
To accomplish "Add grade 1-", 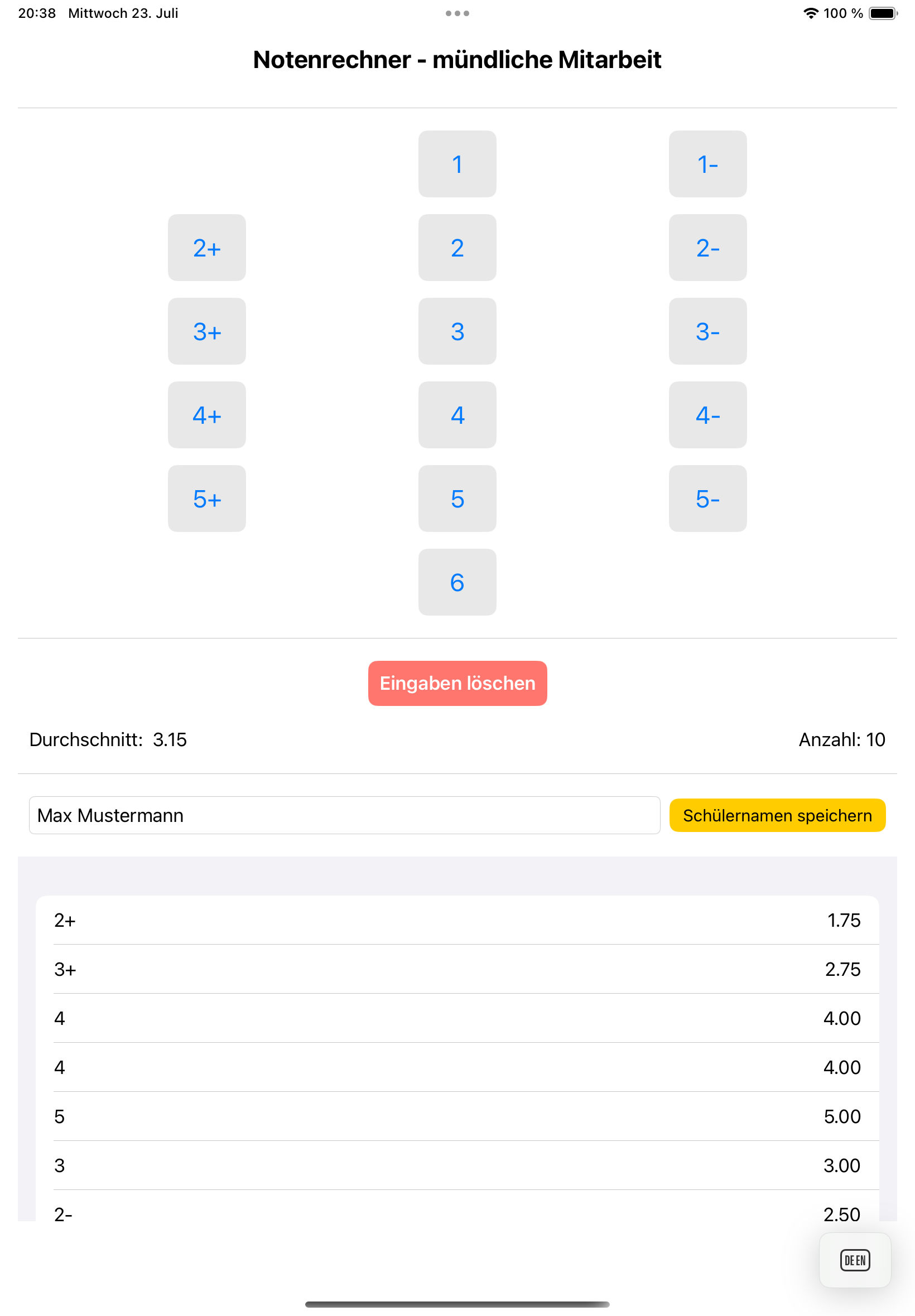I will [707, 164].
